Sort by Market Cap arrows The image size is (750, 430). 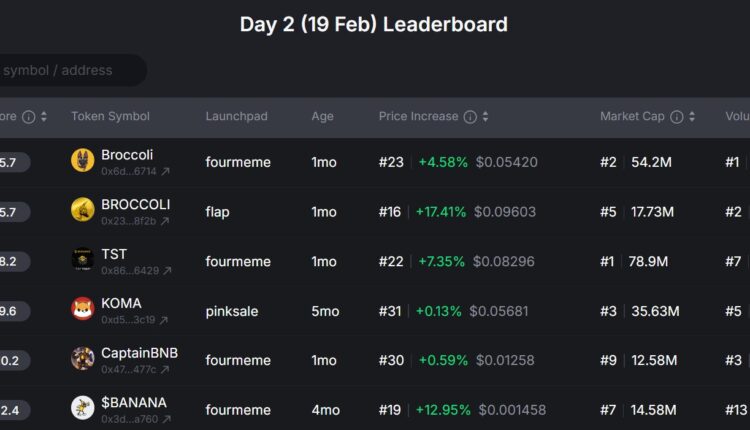tap(692, 117)
